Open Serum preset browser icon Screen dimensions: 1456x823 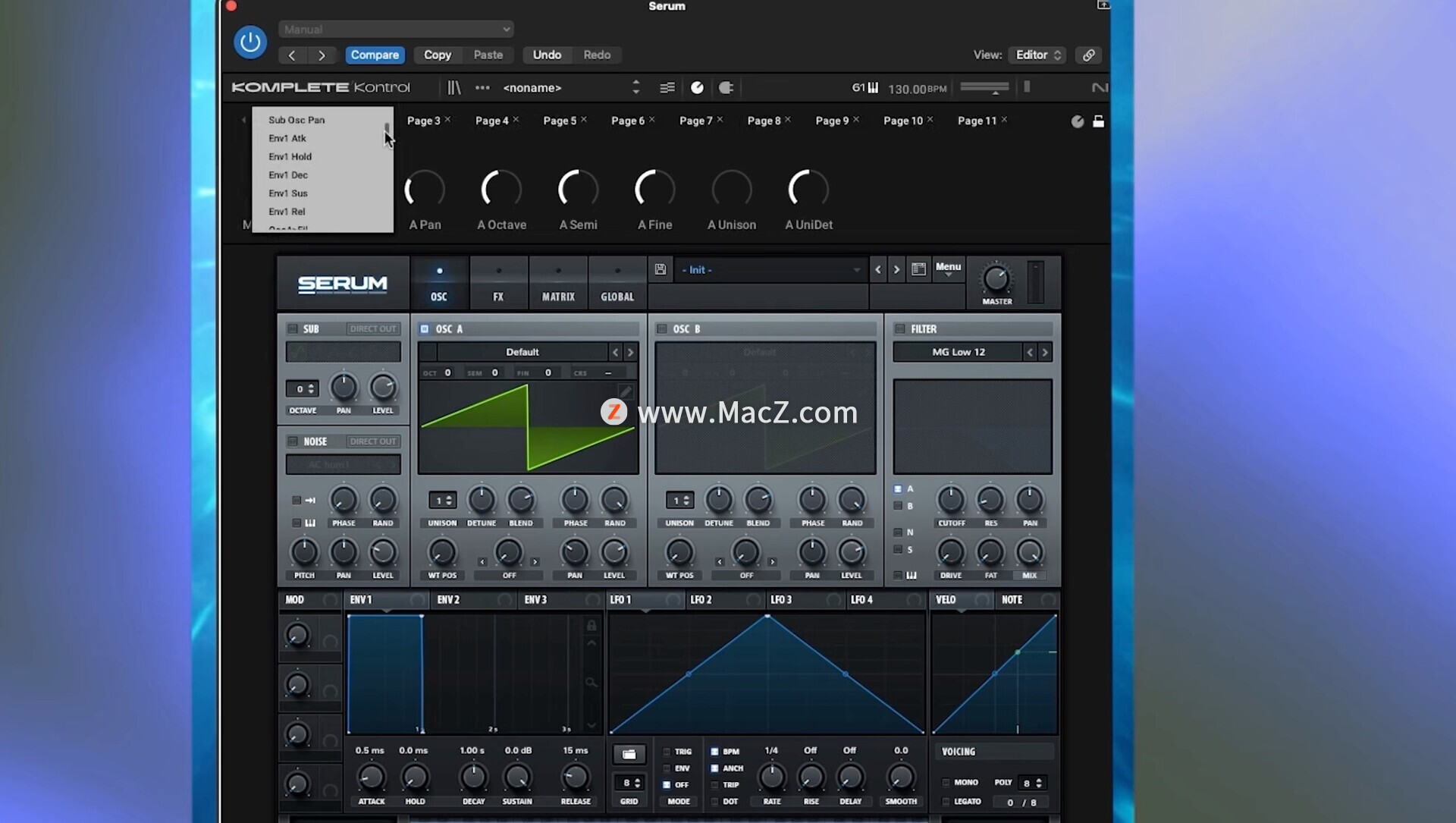click(918, 269)
